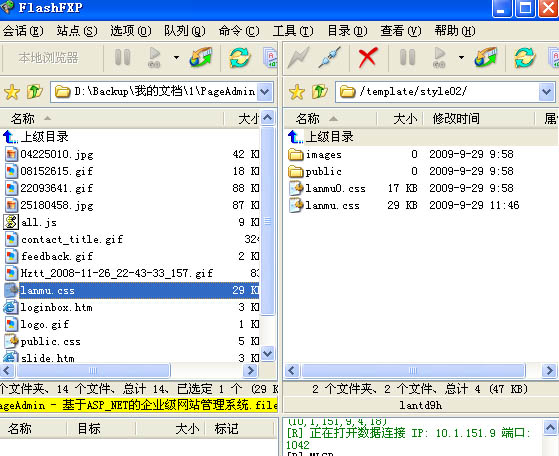Refresh the local file list
This screenshot has height=456, width=559.
240,57
